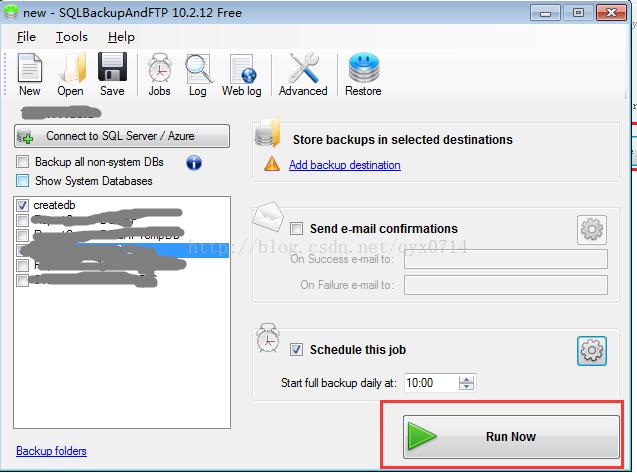
Task: Click the envelope e-mail icon
Action: point(268,216)
